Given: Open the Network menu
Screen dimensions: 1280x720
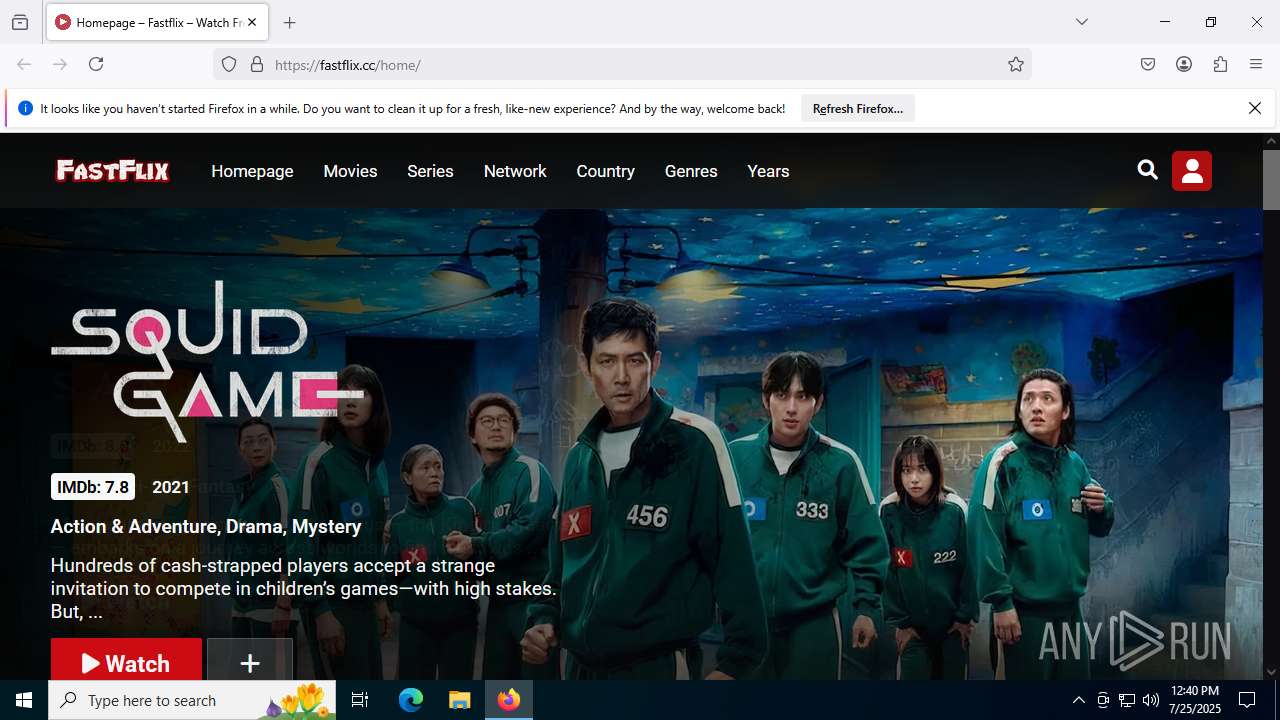Looking at the screenshot, I should pos(515,171).
